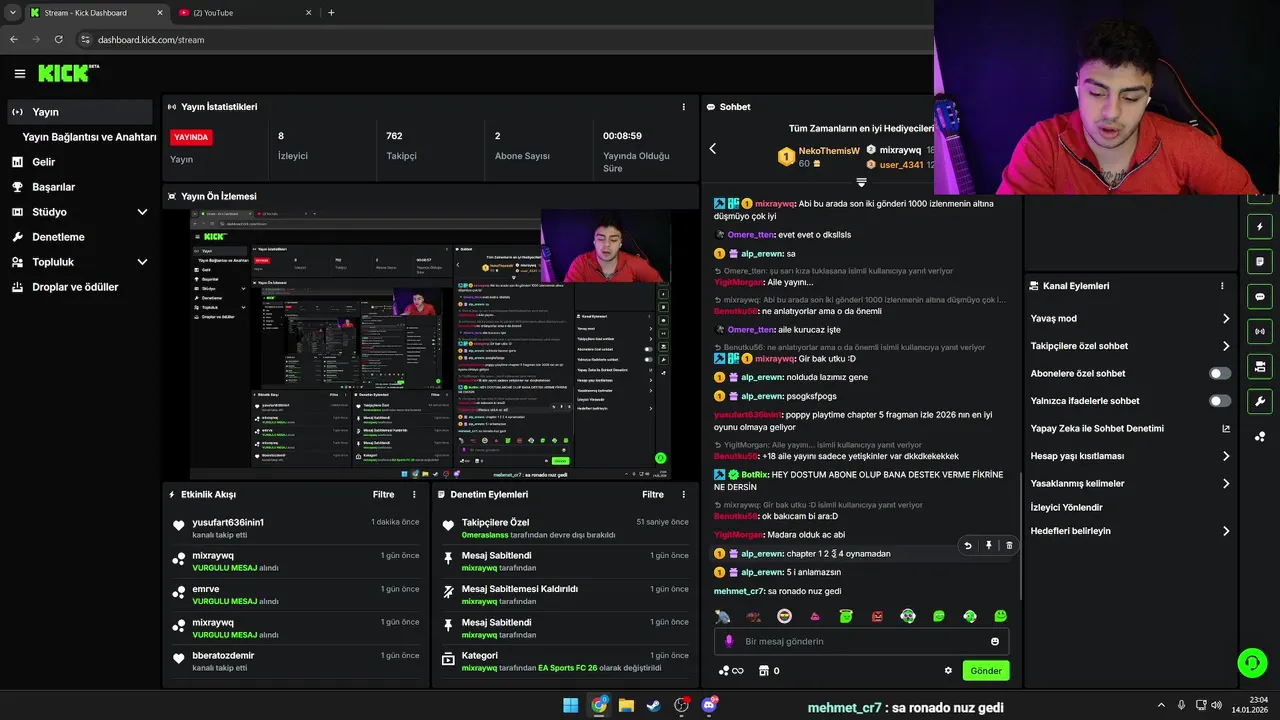1280x720 pixels.
Task: Open Yayın İstatistikleri three-dot menu
Action: click(x=684, y=107)
